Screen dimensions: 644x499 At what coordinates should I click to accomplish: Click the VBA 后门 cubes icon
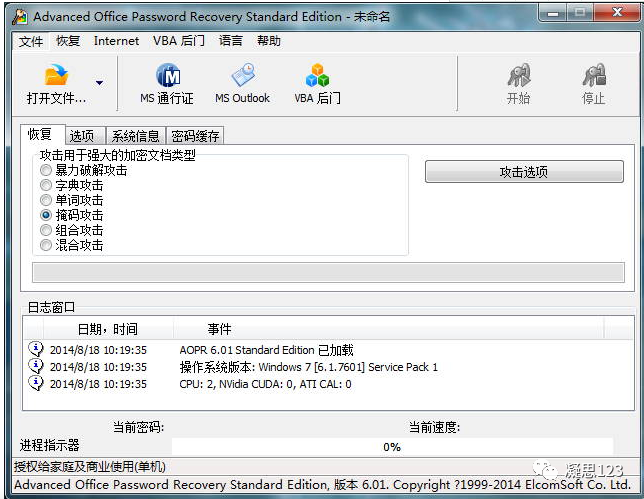click(x=317, y=75)
